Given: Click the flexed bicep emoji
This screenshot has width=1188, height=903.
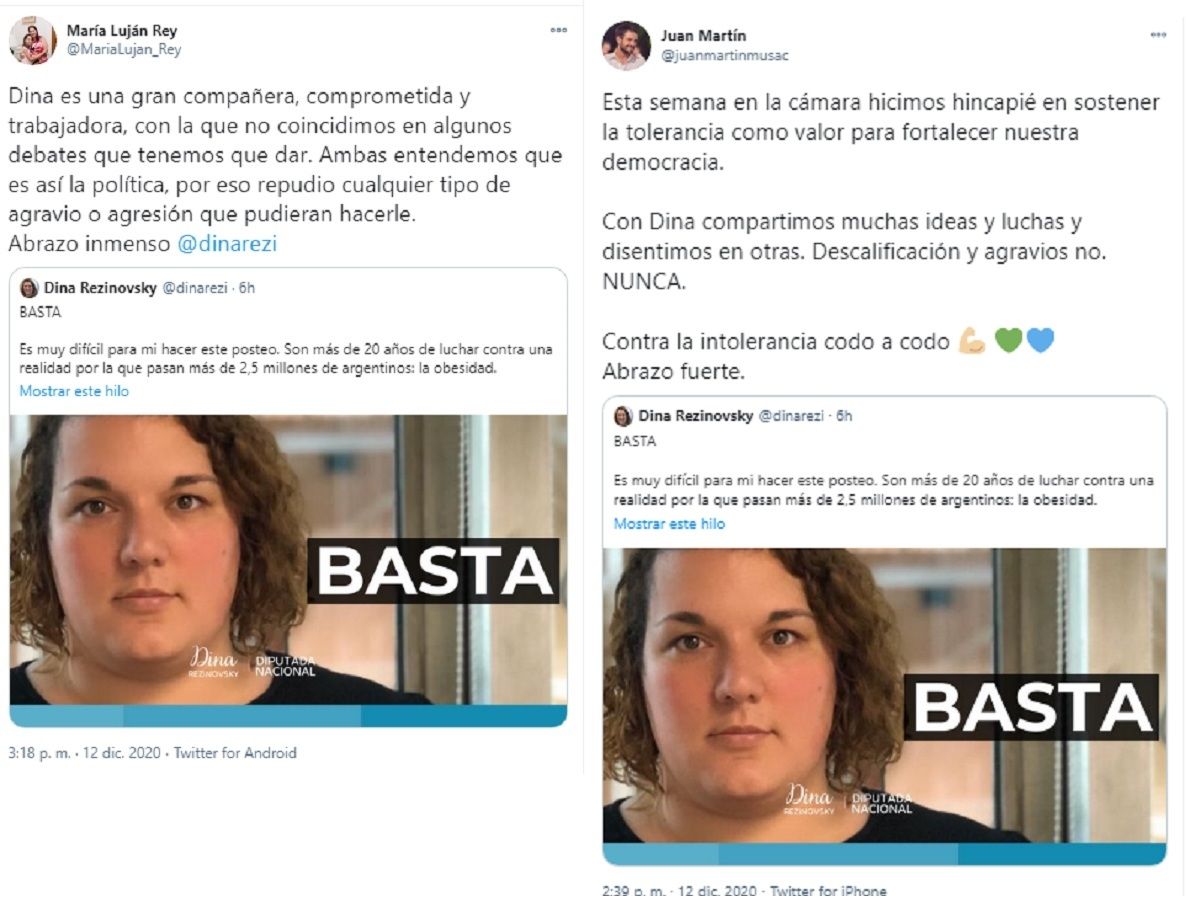Looking at the screenshot, I should tap(972, 341).
